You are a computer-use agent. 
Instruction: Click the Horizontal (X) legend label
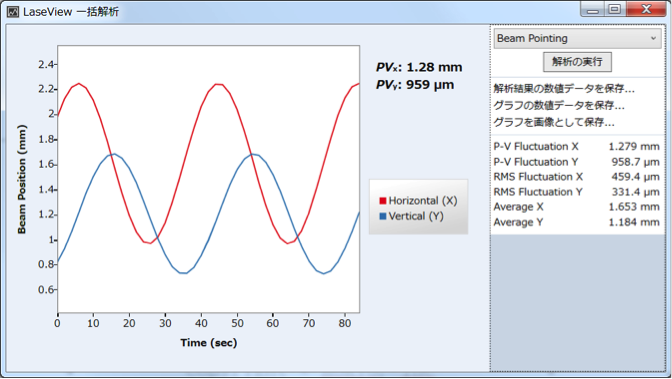coord(423,201)
